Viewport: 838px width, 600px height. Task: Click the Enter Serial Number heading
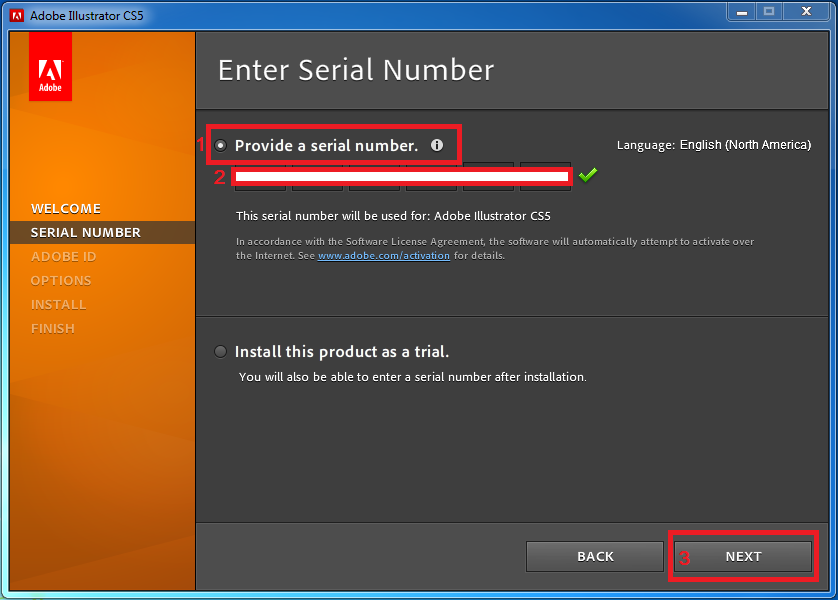tap(356, 70)
